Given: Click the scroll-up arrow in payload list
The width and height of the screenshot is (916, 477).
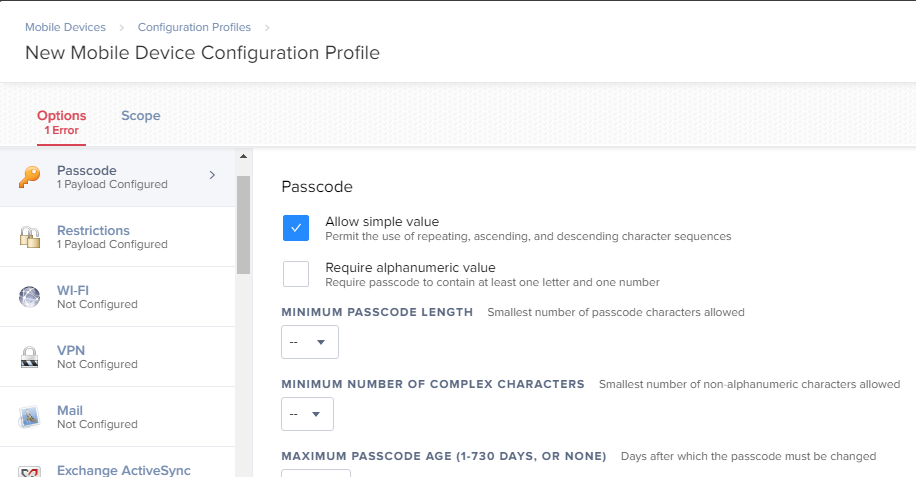Looking at the screenshot, I should point(244,156).
